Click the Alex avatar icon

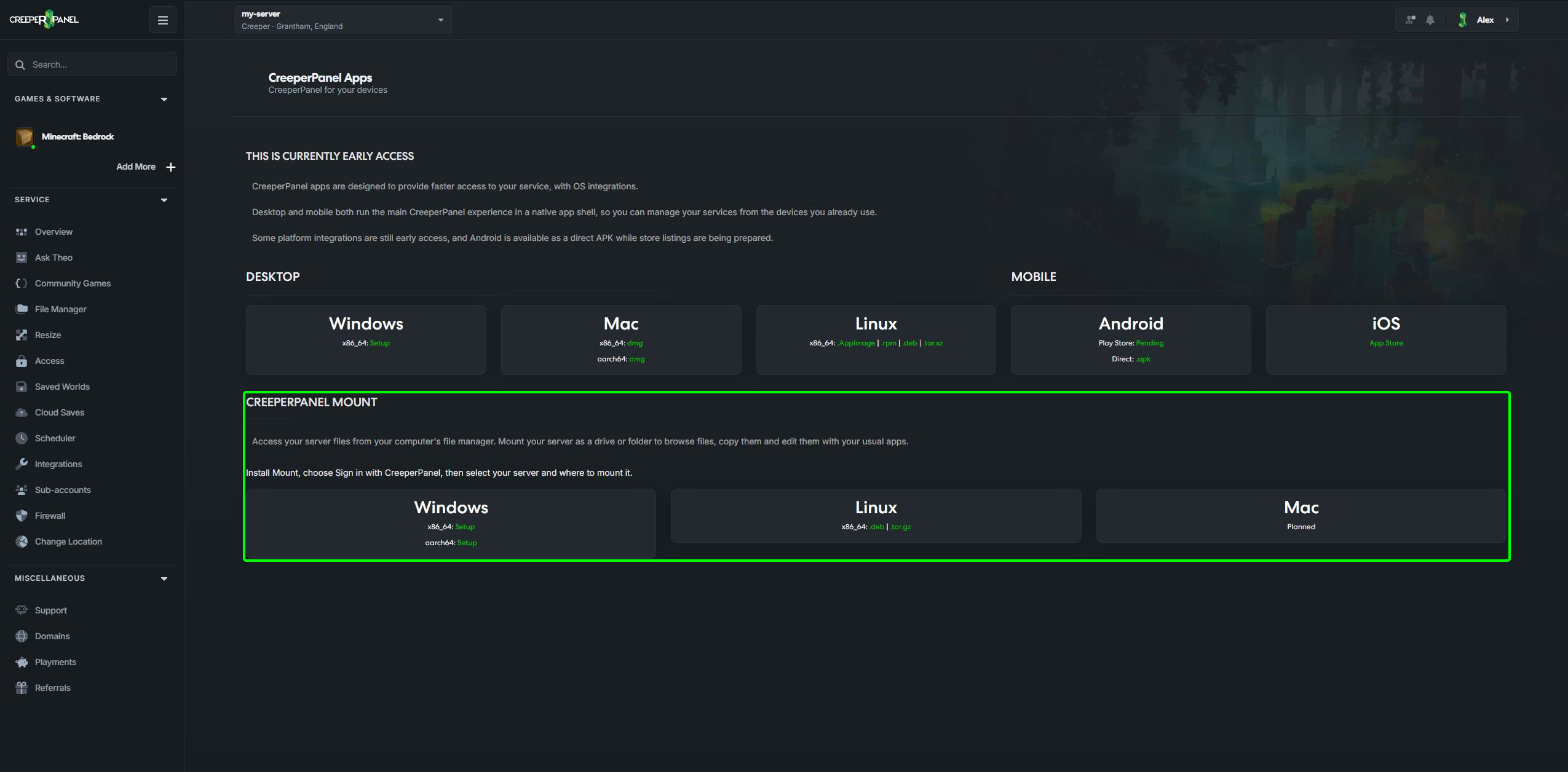1463,20
